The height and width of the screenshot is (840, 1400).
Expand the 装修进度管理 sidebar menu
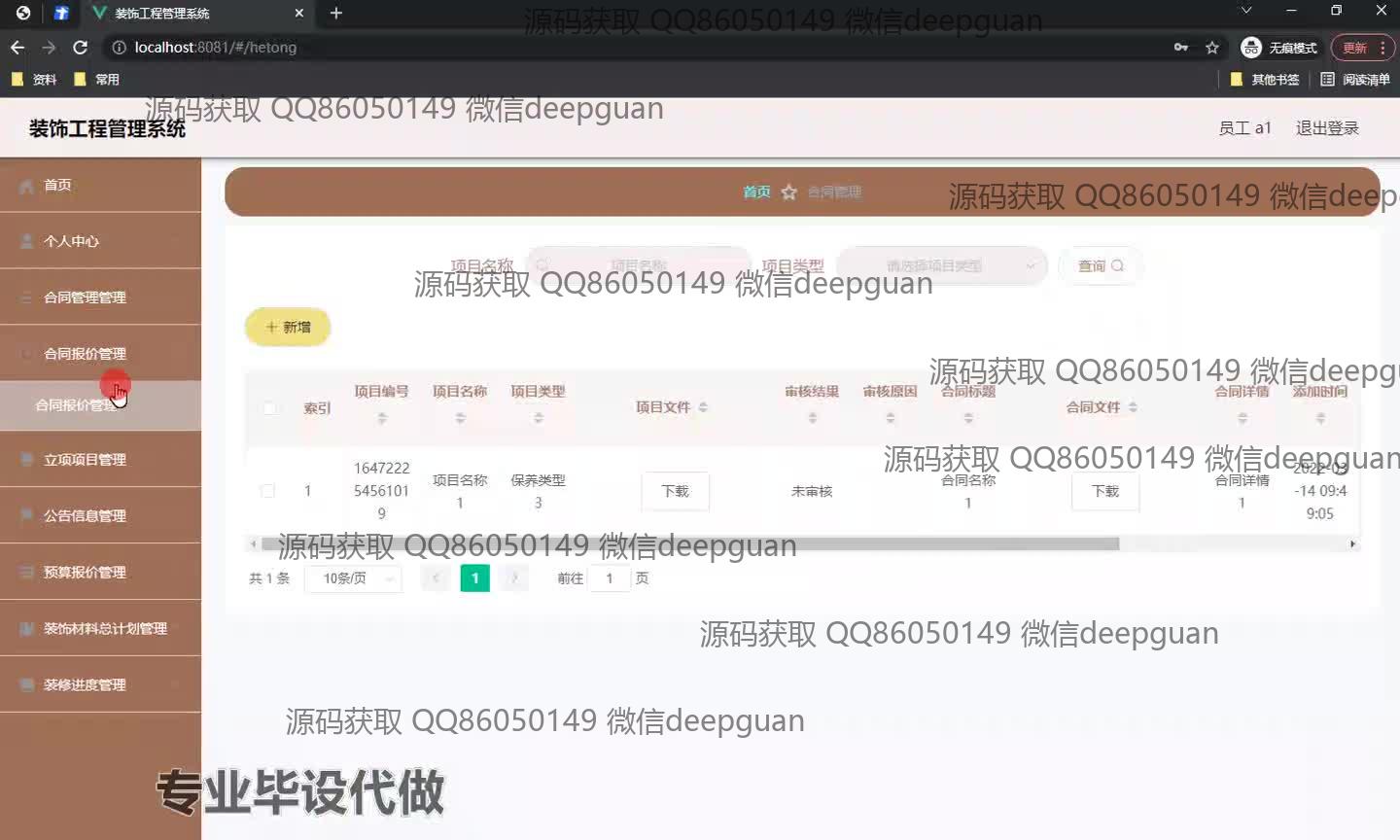click(101, 685)
